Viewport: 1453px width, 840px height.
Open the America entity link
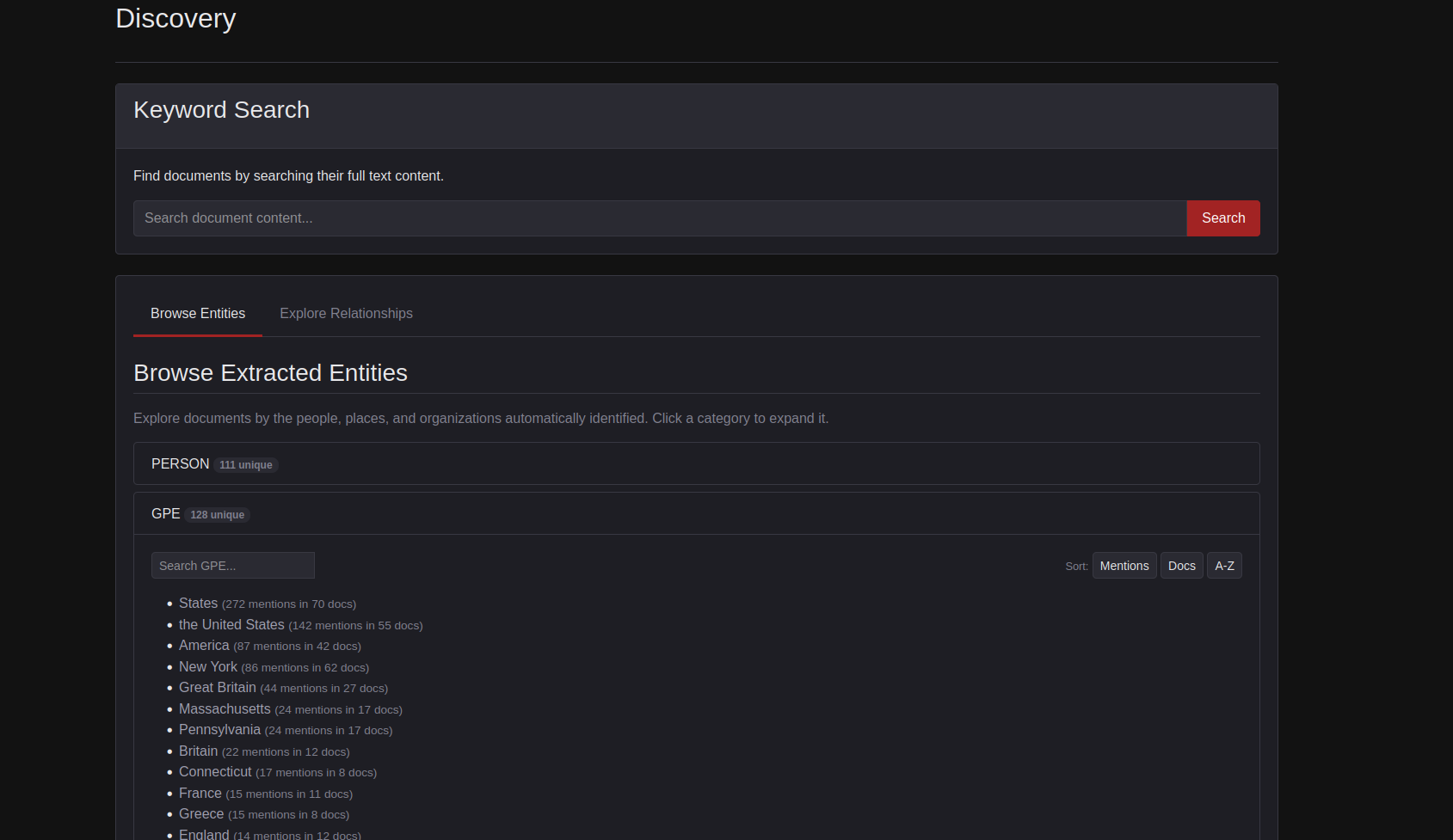pyautogui.click(x=204, y=646)
